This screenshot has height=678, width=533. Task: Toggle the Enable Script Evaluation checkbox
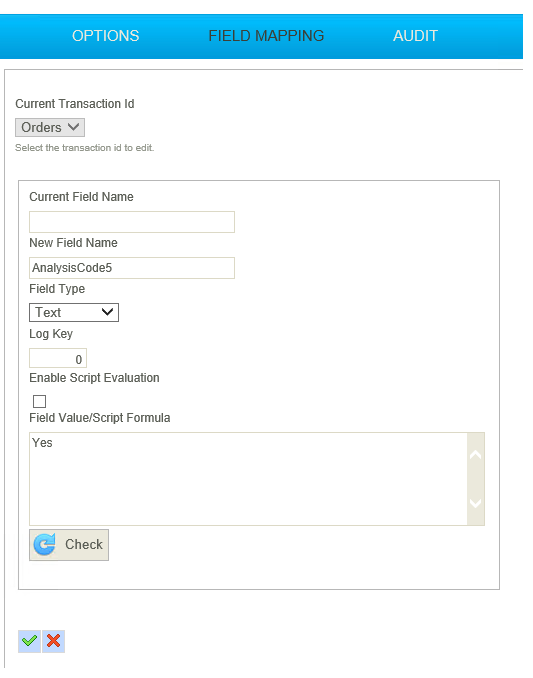click(39, 401)
